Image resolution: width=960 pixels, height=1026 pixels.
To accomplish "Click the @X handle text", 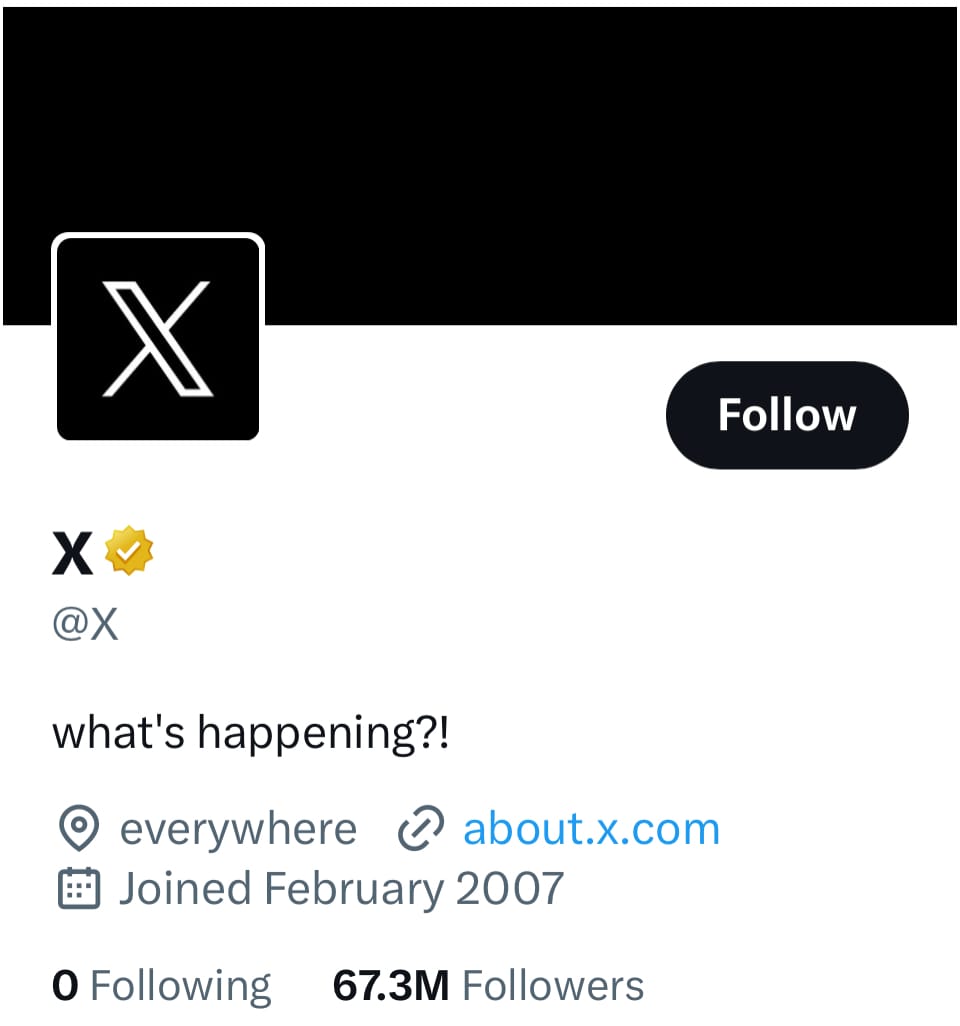I will tap(86, 624).
